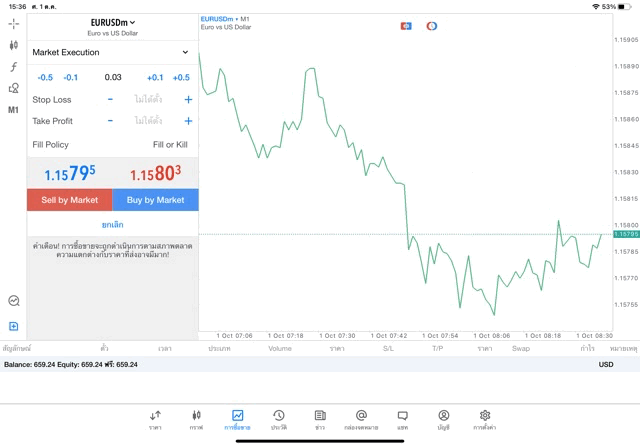The height and width of the screenshot is (447, 640).
Task: Tap the red 1.15803 ask price
Action: tap(156, 173)
